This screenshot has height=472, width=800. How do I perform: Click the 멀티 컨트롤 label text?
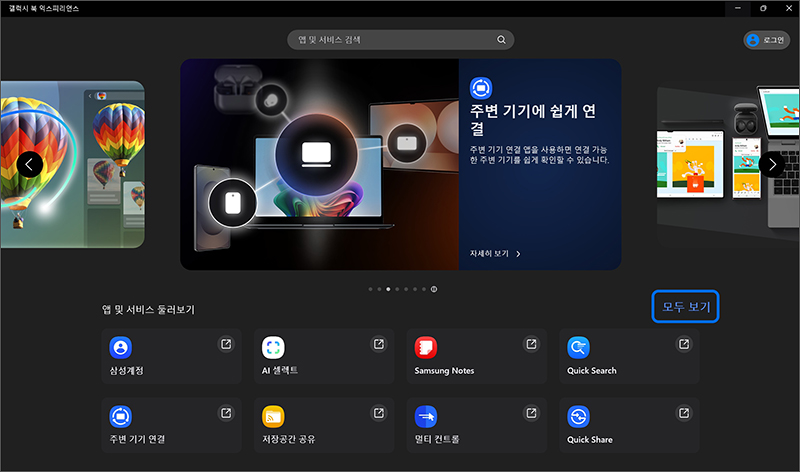pyautogui.click(x=437, y=439)
